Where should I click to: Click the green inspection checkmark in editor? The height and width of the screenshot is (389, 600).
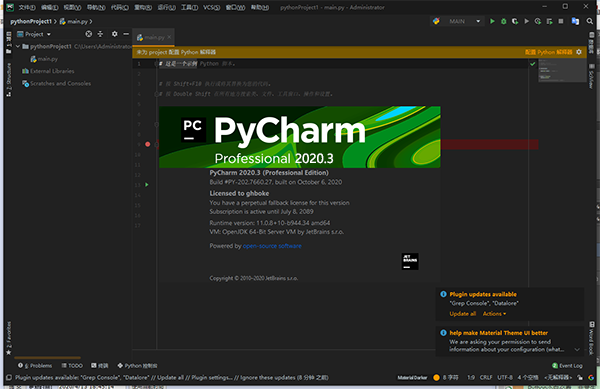point(532,64)
